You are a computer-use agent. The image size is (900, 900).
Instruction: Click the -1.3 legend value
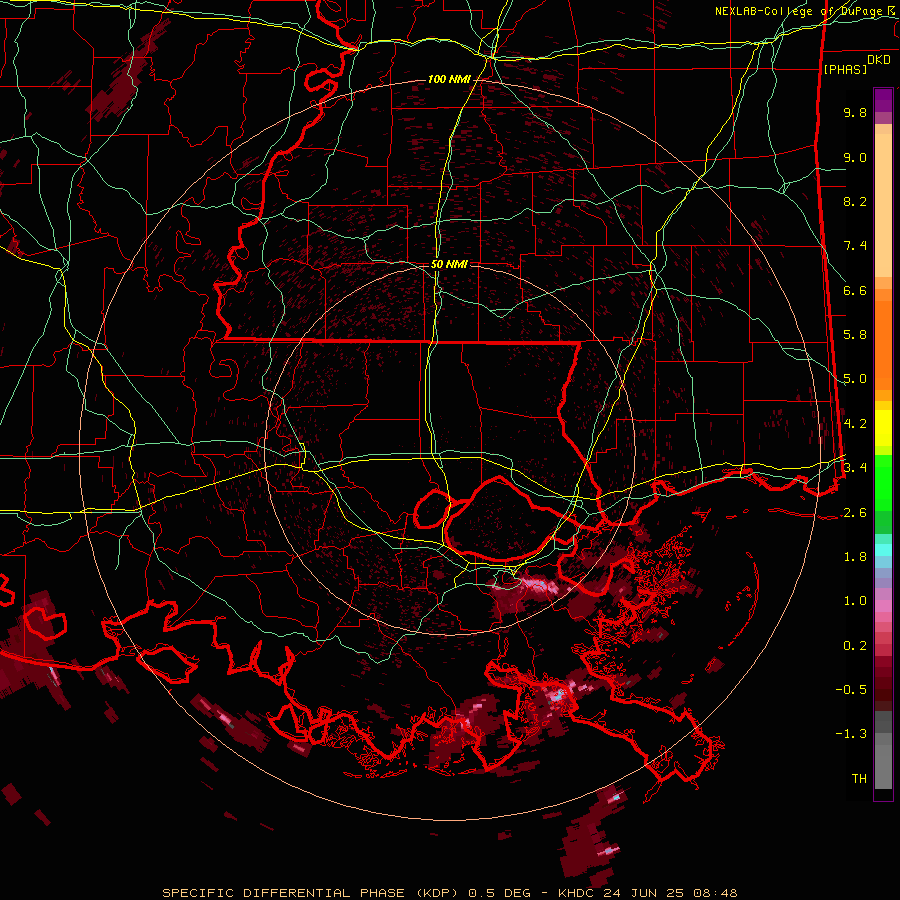pyautogui.click(x=851, y=734)
